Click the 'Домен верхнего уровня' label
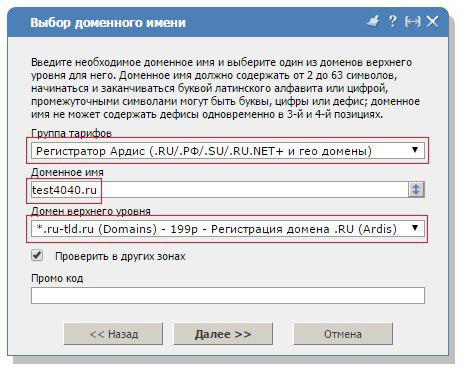Screen dimensions: 462x376 (91, 211)
